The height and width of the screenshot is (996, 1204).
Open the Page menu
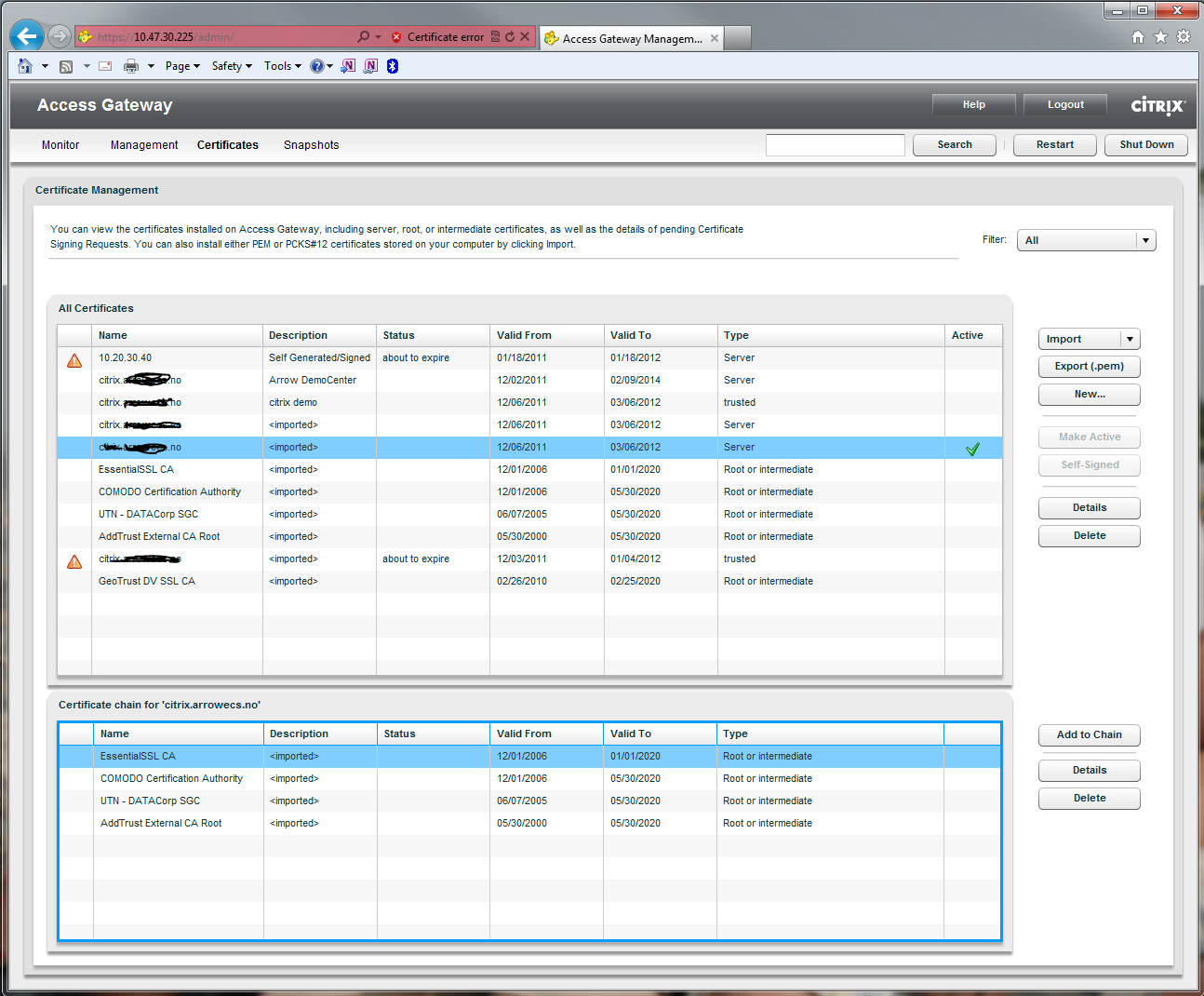click(182, 66)
